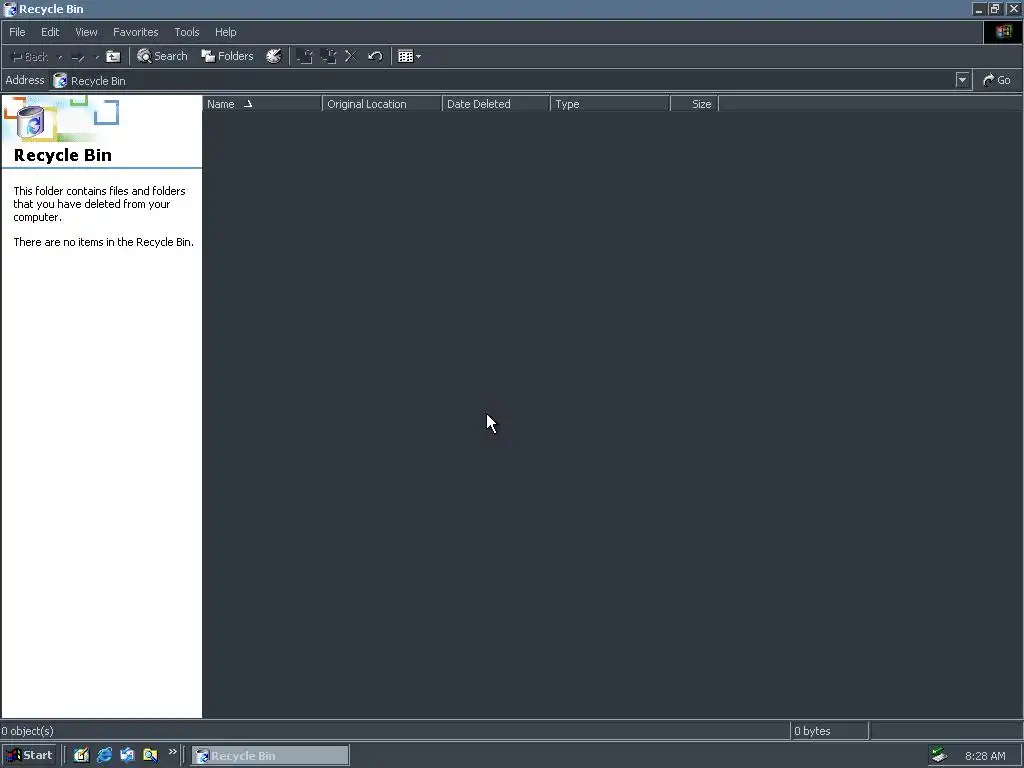This screenshot has width=1024, height=768.
Task: Sort by Name column header
Action: click(263, 104)
